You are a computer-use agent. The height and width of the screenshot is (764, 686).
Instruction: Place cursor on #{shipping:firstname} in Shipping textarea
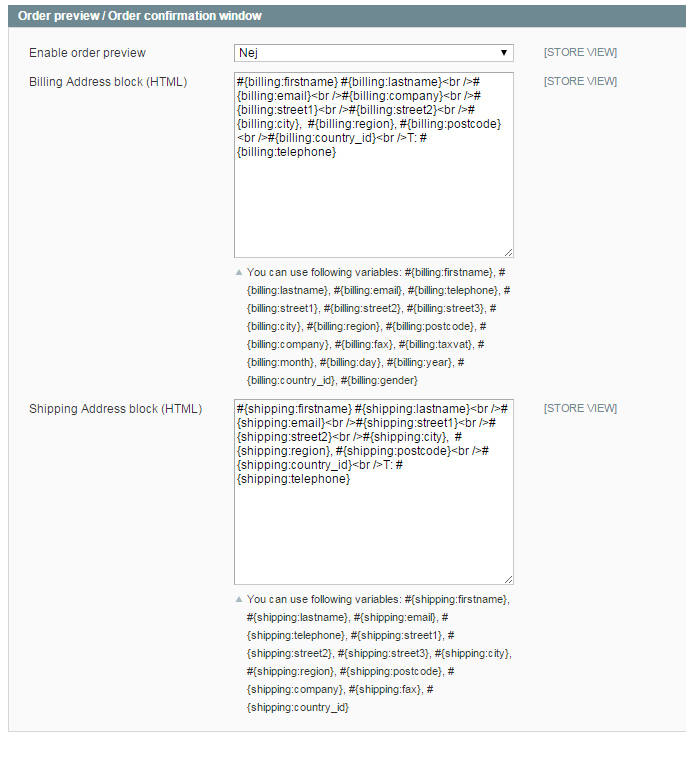coord(294,409)
